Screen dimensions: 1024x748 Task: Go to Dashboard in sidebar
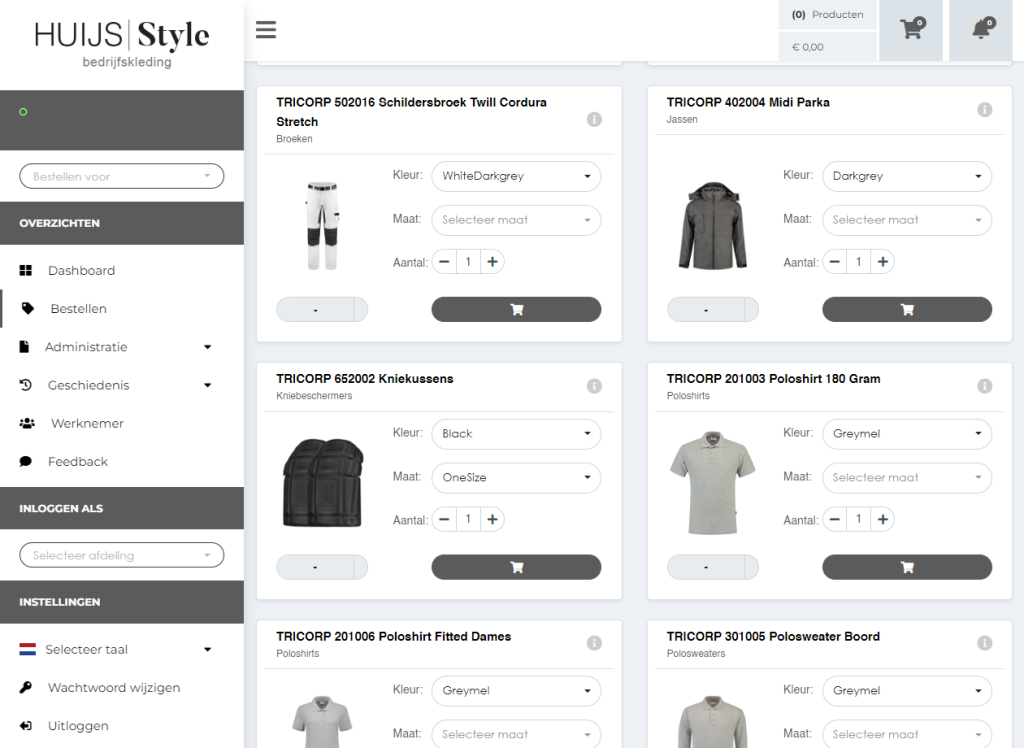pos(81,270)
